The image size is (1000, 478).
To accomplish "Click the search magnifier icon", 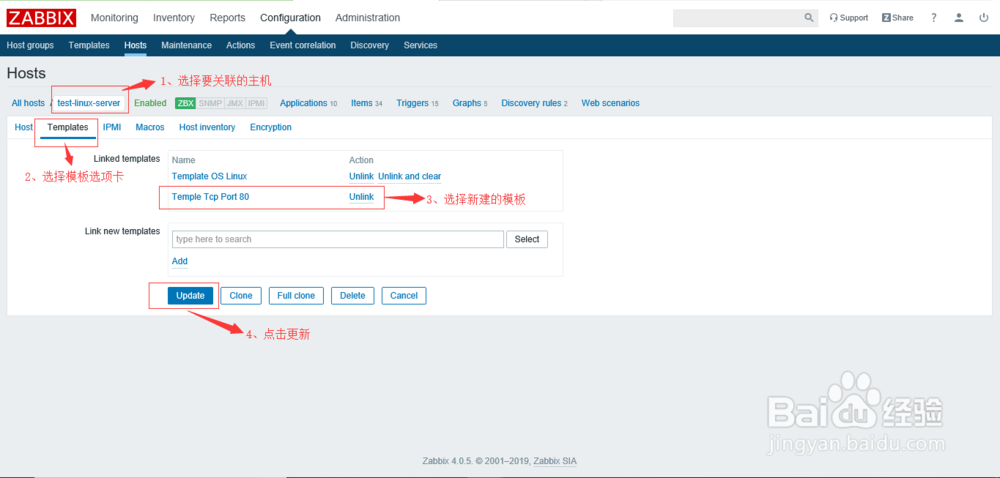I will tap(809, 18).
